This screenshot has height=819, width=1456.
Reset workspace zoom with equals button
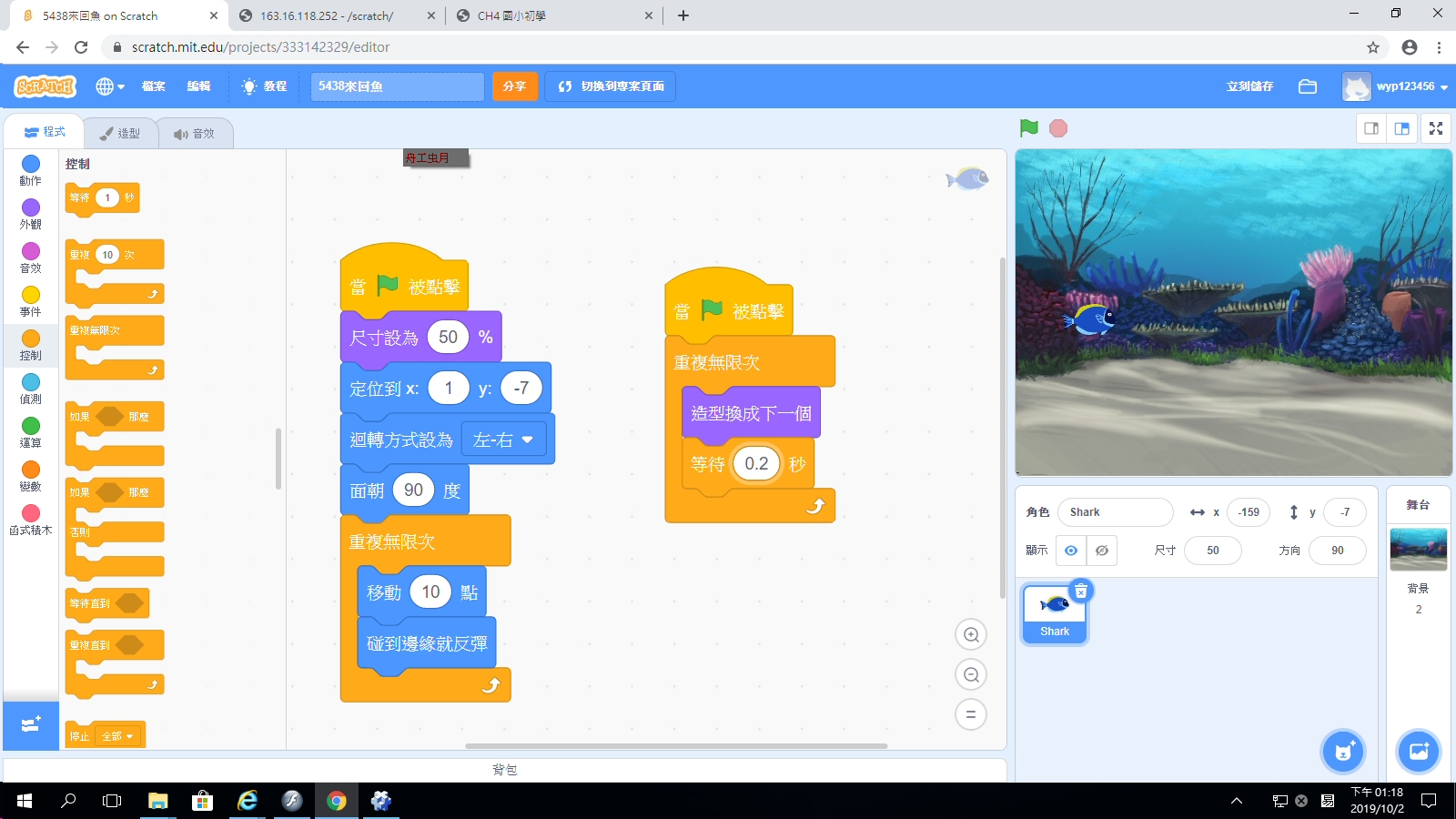click(971, 714)
